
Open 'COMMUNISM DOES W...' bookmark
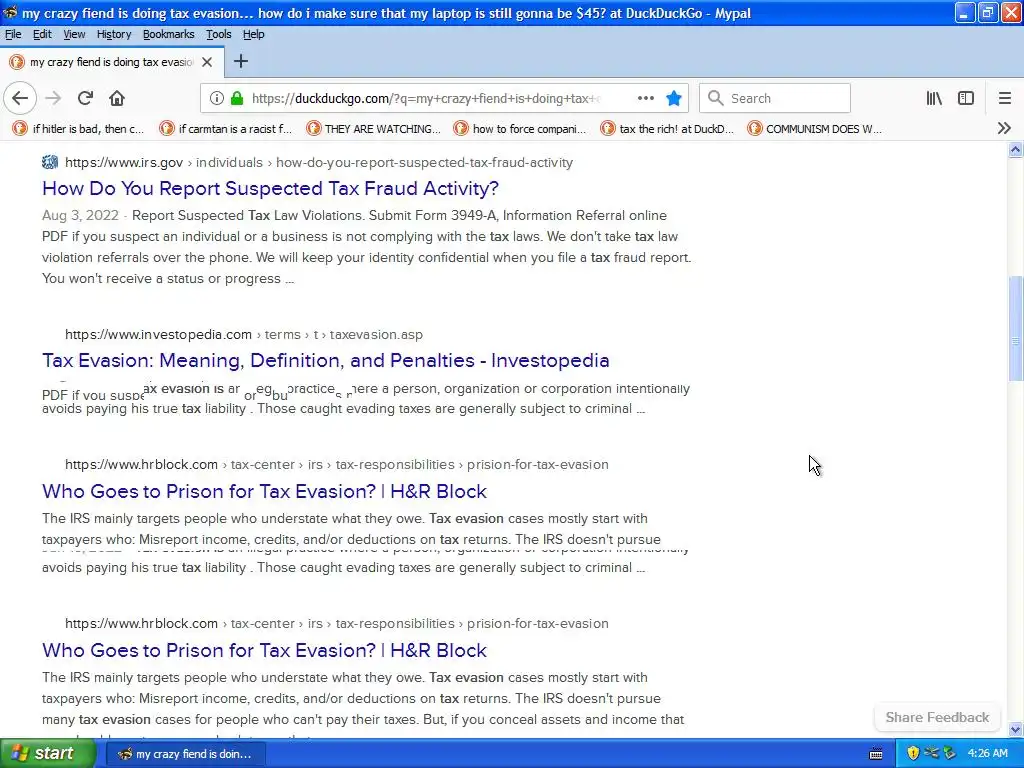point(815,129)
